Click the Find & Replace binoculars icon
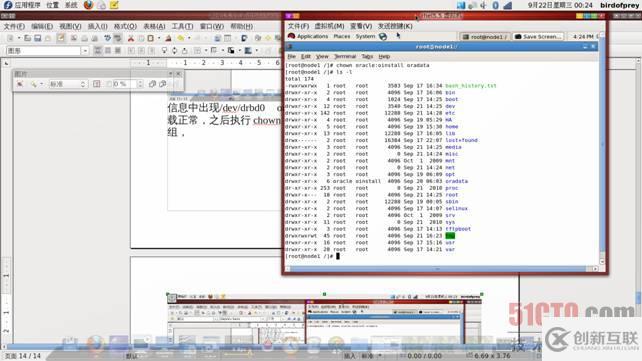The image size is (642, 361). pos(258,38)
